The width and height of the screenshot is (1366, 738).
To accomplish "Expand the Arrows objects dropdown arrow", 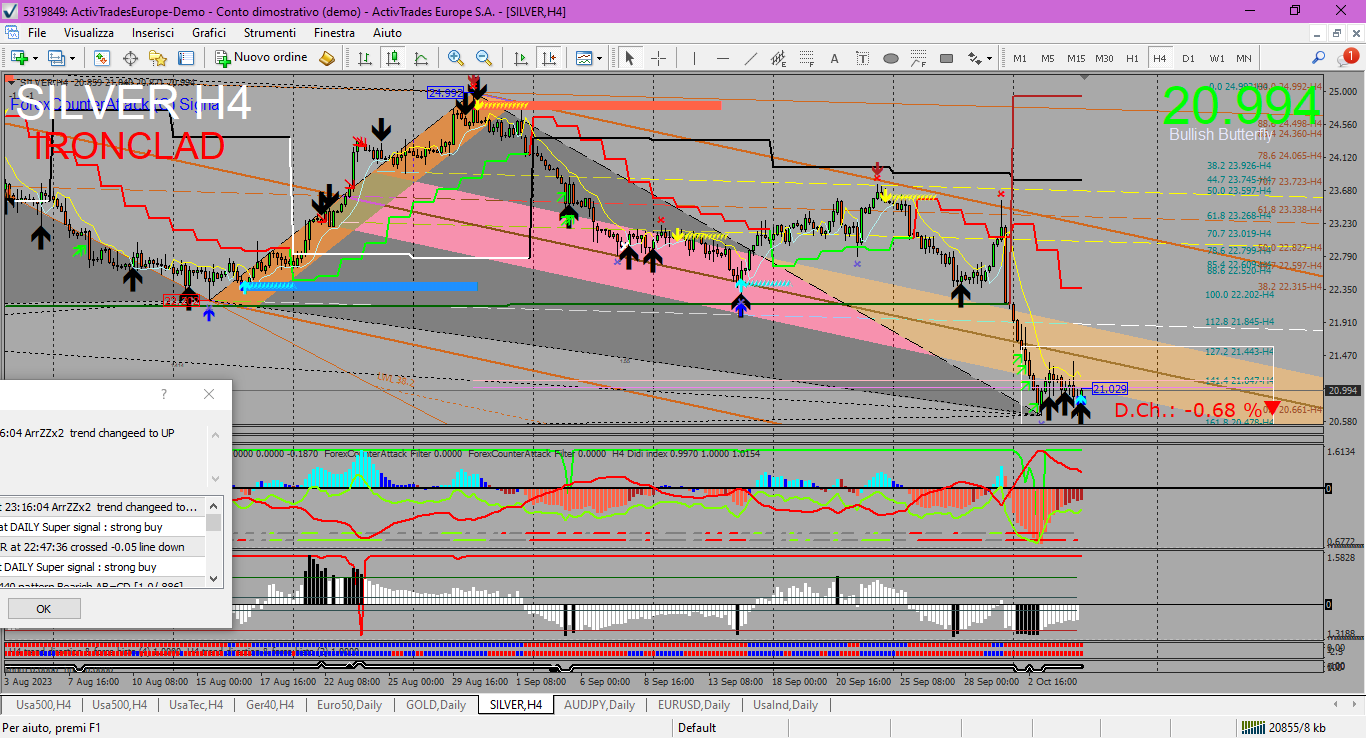I will coord(989,58).
